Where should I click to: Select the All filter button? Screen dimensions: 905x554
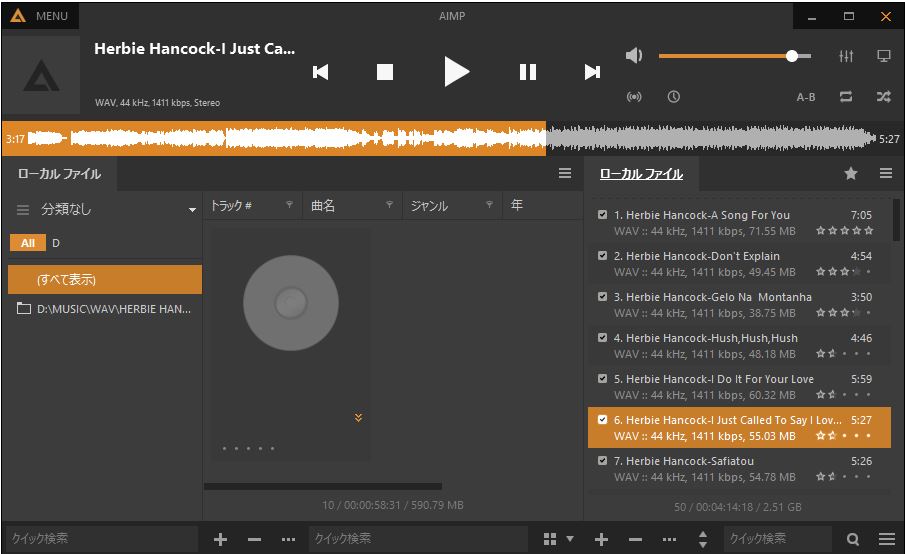pyautogui.click(x=28, y=243)
